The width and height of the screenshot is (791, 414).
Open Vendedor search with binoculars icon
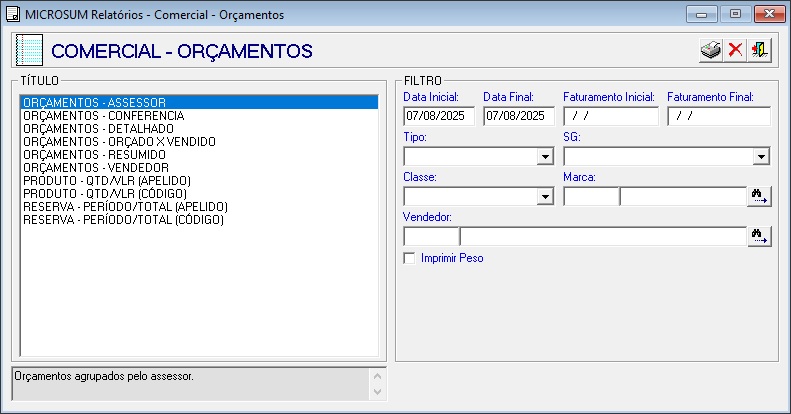759,236
